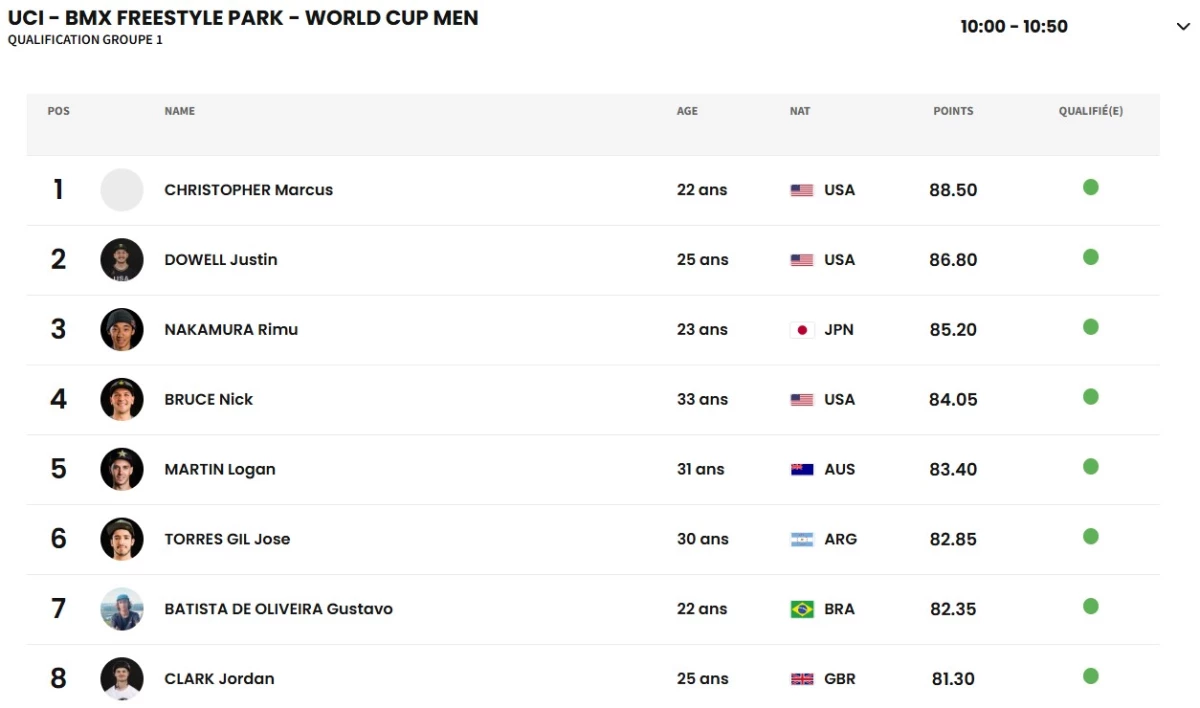Click the 10:00 - 10:50 time label
This screenshot has height=708, width=1200.
(x=1014, y=27)
